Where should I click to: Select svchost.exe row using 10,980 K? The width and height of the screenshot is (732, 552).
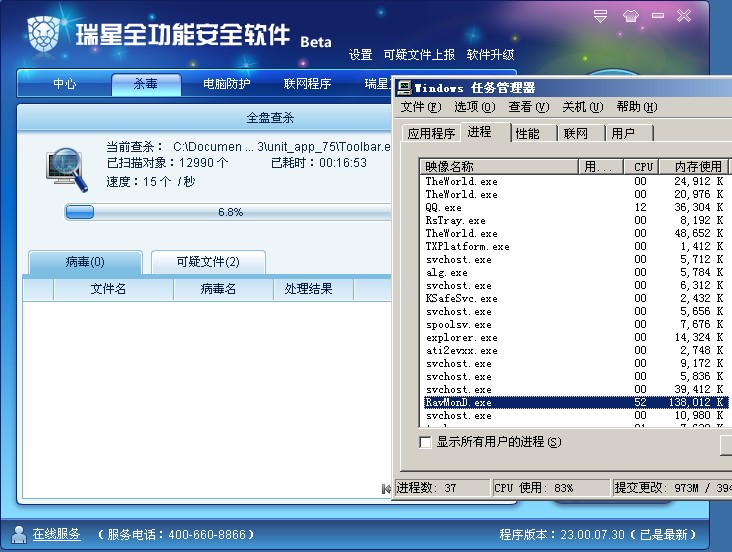574,416
